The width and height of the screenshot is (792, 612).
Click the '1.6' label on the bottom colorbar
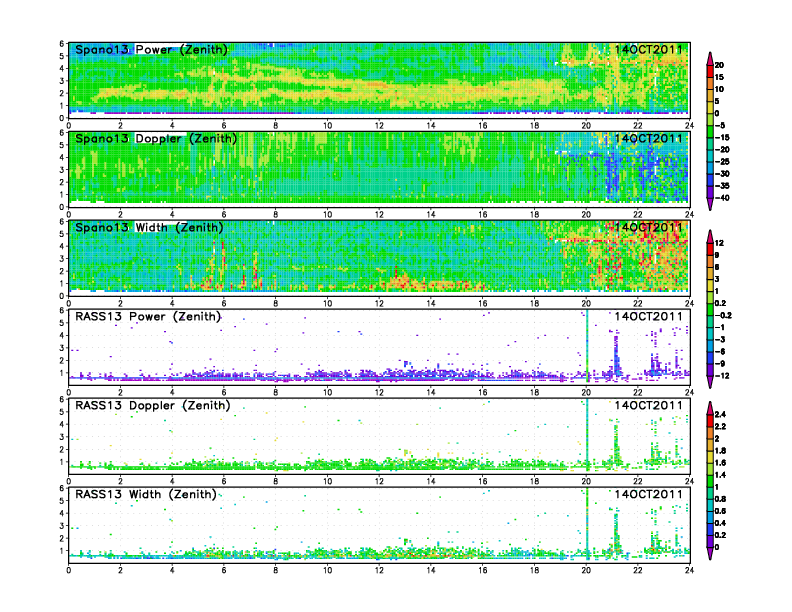tap(721, 463)
